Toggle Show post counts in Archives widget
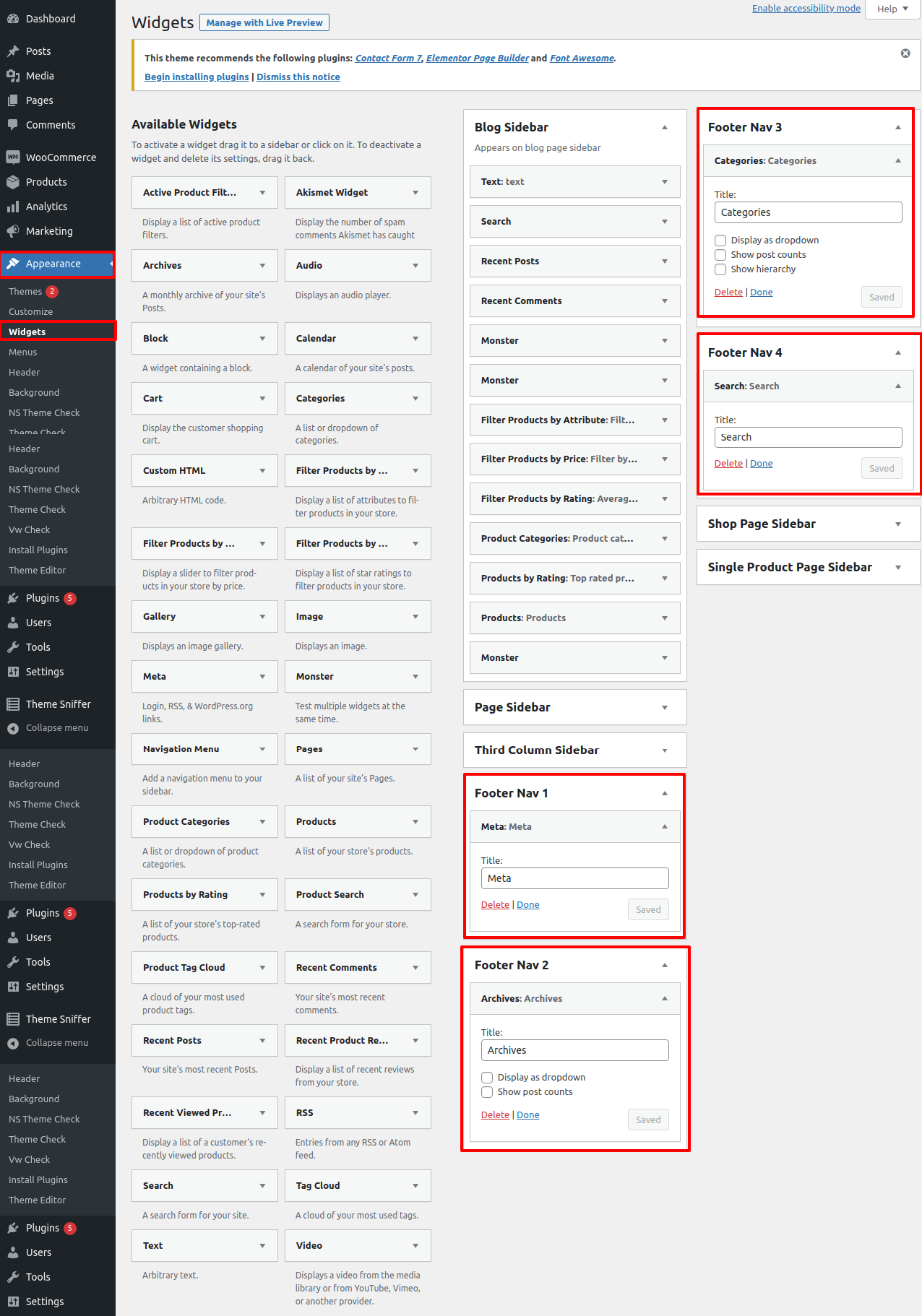The height and width of the screenshot is (1316, 922). pos(487,1092)
